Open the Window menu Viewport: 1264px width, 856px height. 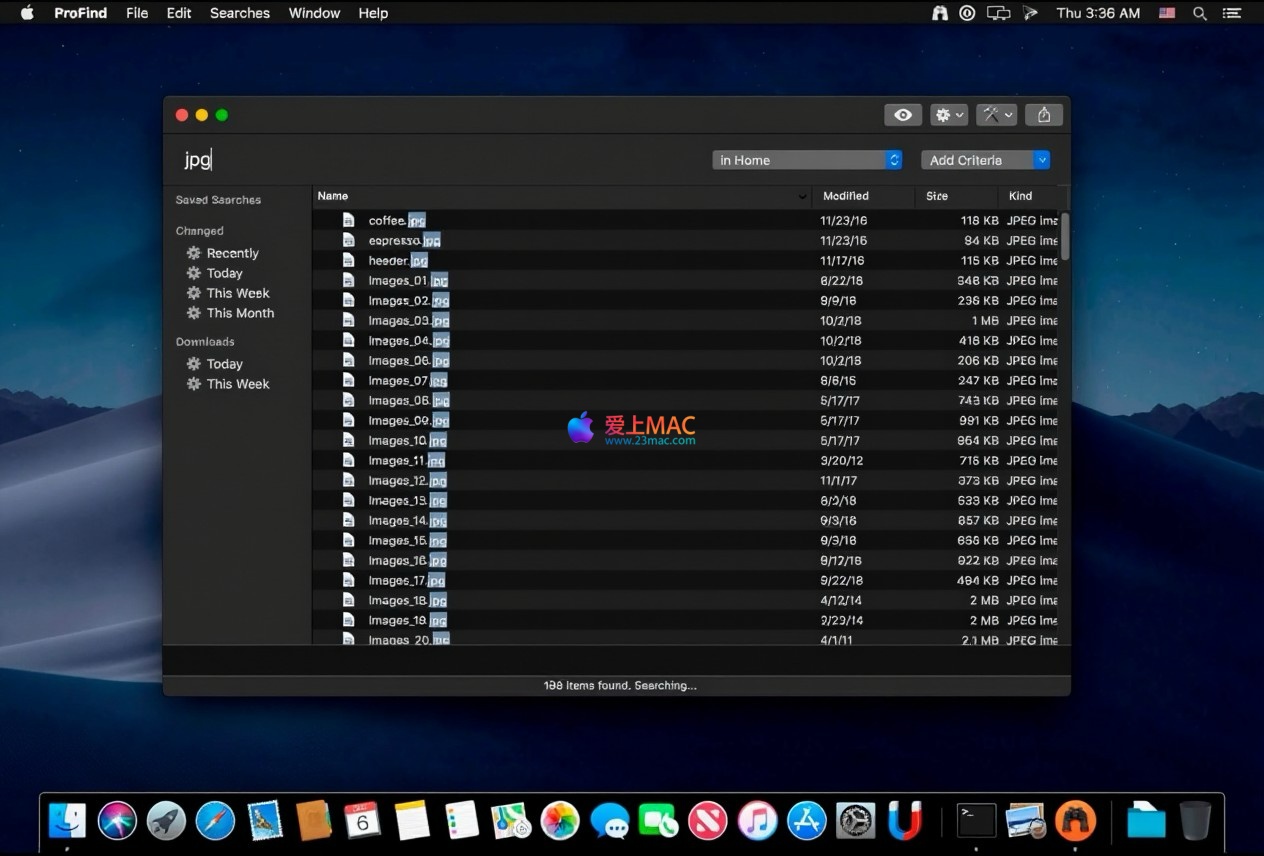314,13
